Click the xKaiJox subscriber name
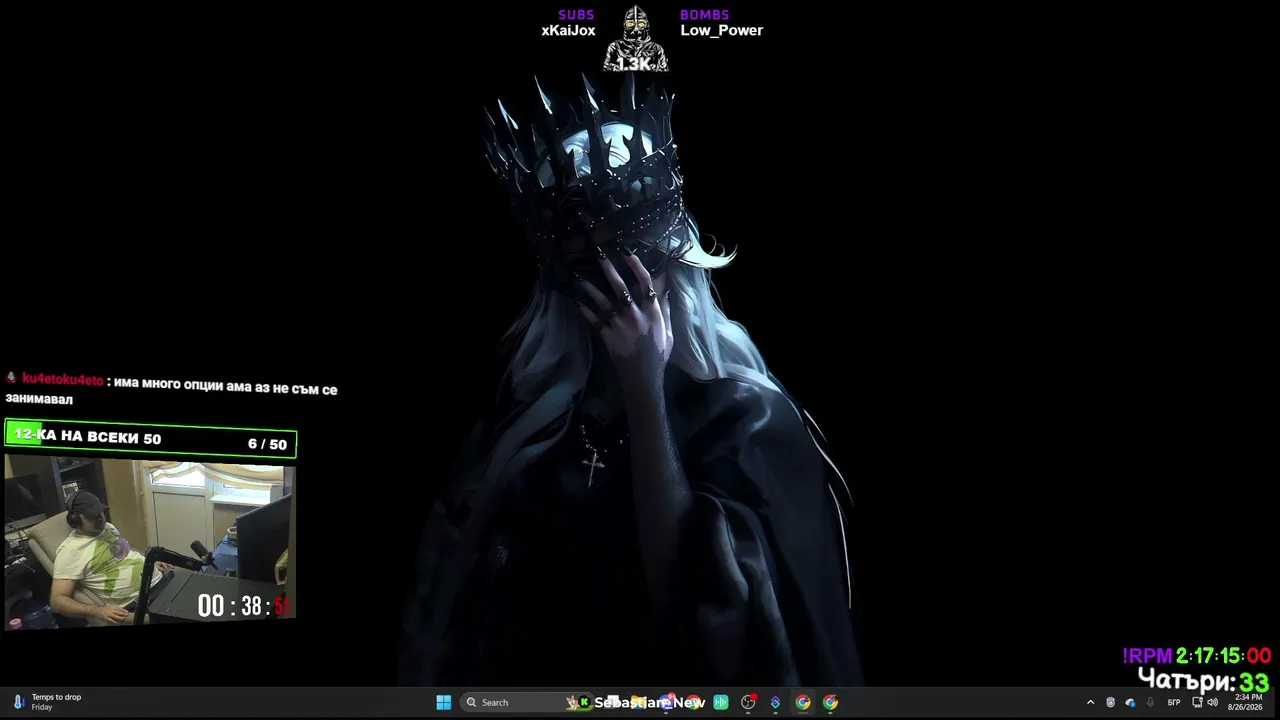Image resolution: width=1280 pixels, height=720 pixels. 568,30
